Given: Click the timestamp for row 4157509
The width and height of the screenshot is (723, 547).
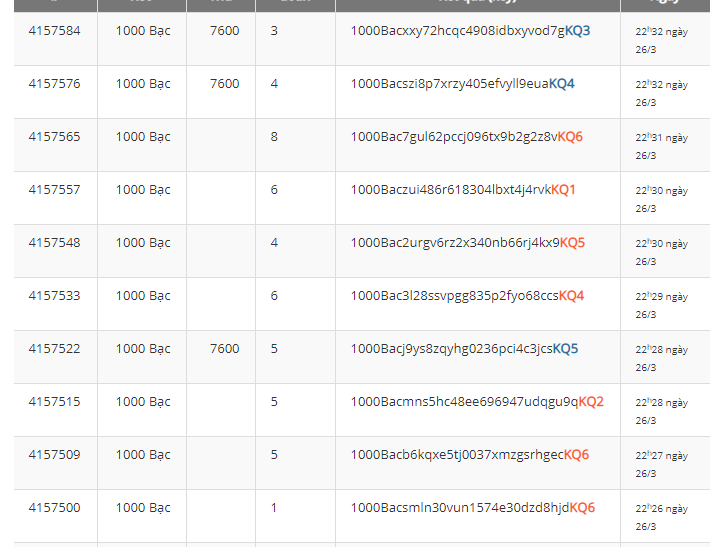Looking at the screenshot, I should coord(661,464).
